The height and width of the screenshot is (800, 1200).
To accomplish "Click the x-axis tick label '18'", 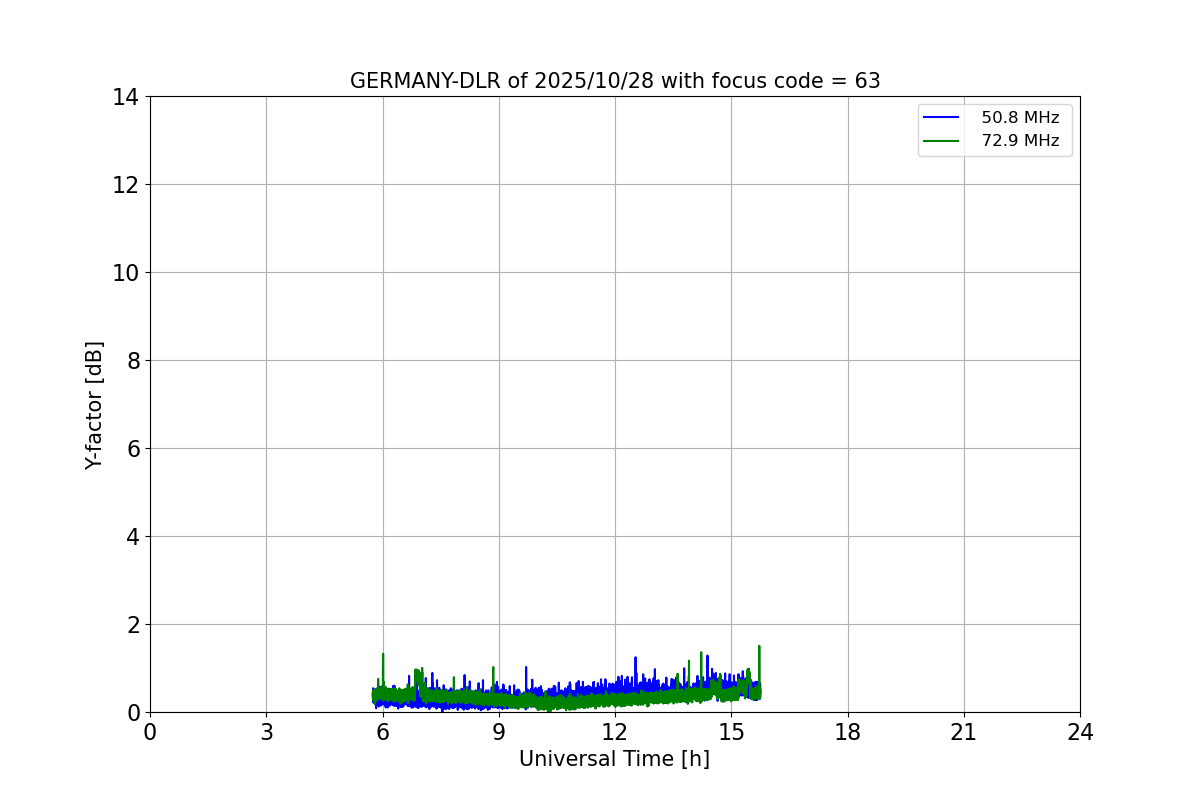I will [x=848, y=732].
